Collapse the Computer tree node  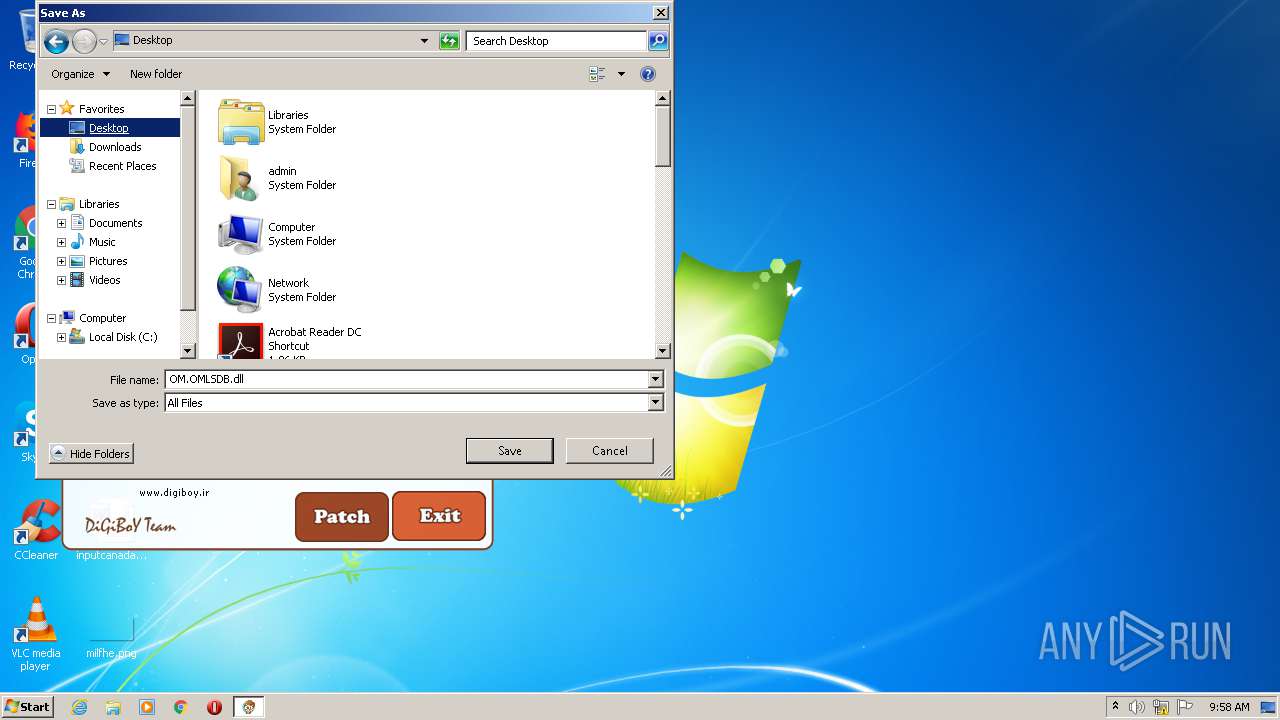51,318
